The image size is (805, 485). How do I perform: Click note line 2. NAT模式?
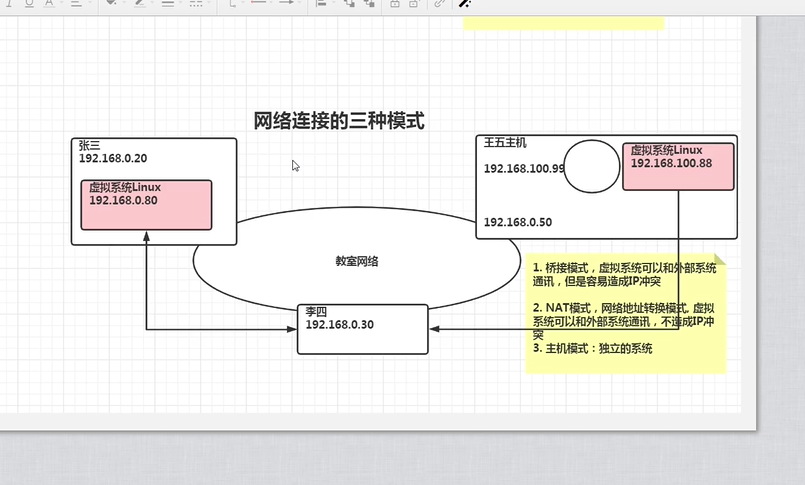[x=623, y=321]
